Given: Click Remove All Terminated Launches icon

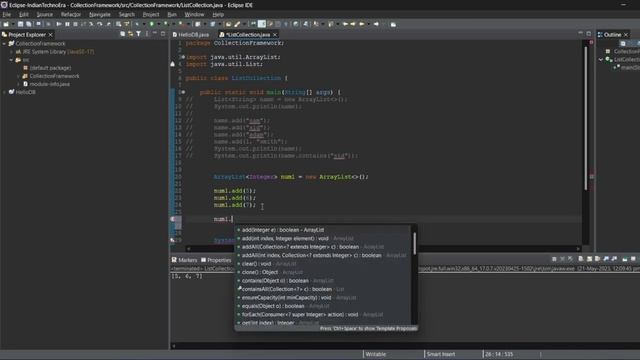Looking at the screenshot, I should pyautogui.click(x=570, y=259).
